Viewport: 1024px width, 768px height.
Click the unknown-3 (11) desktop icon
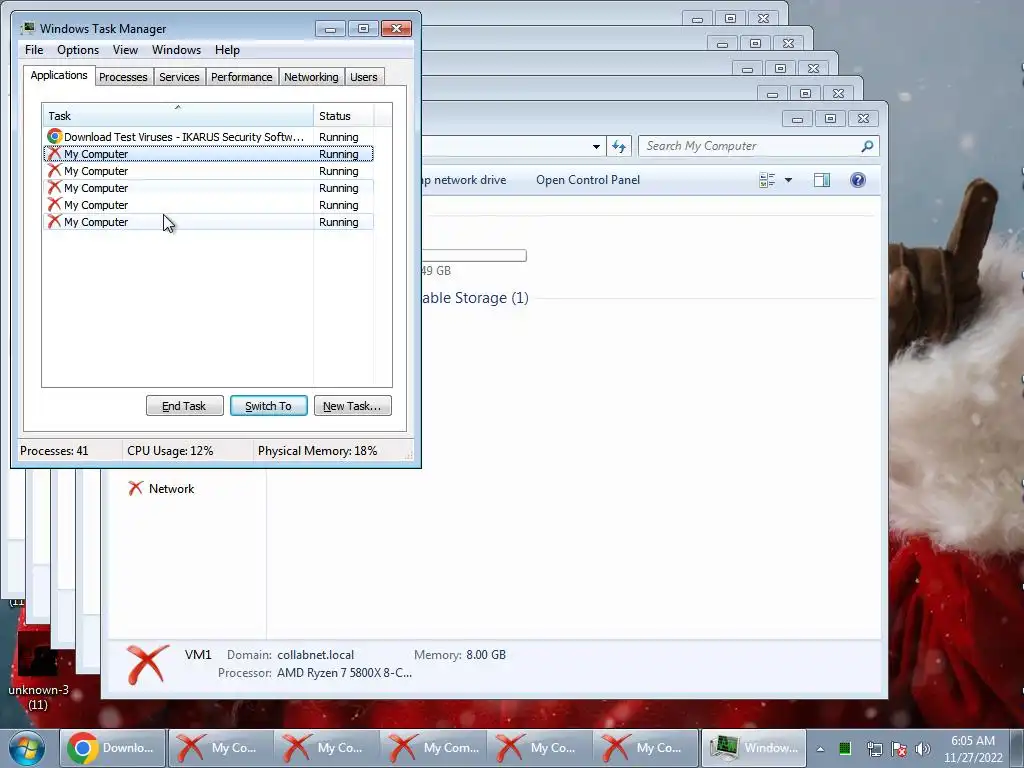pyautogui.click(x=38, y=673)
